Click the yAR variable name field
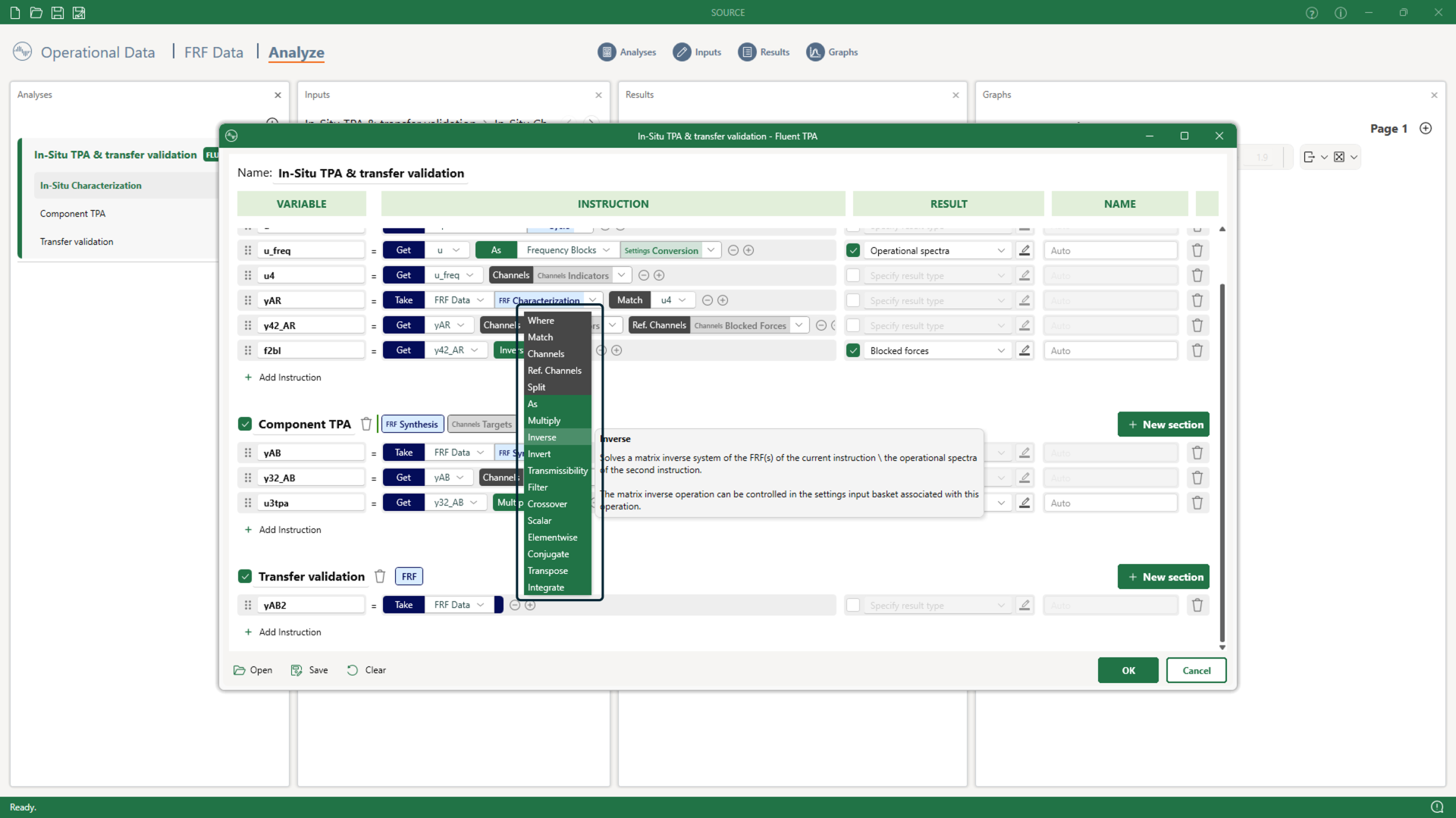1456x818 pixels. (x=311, y=301)
